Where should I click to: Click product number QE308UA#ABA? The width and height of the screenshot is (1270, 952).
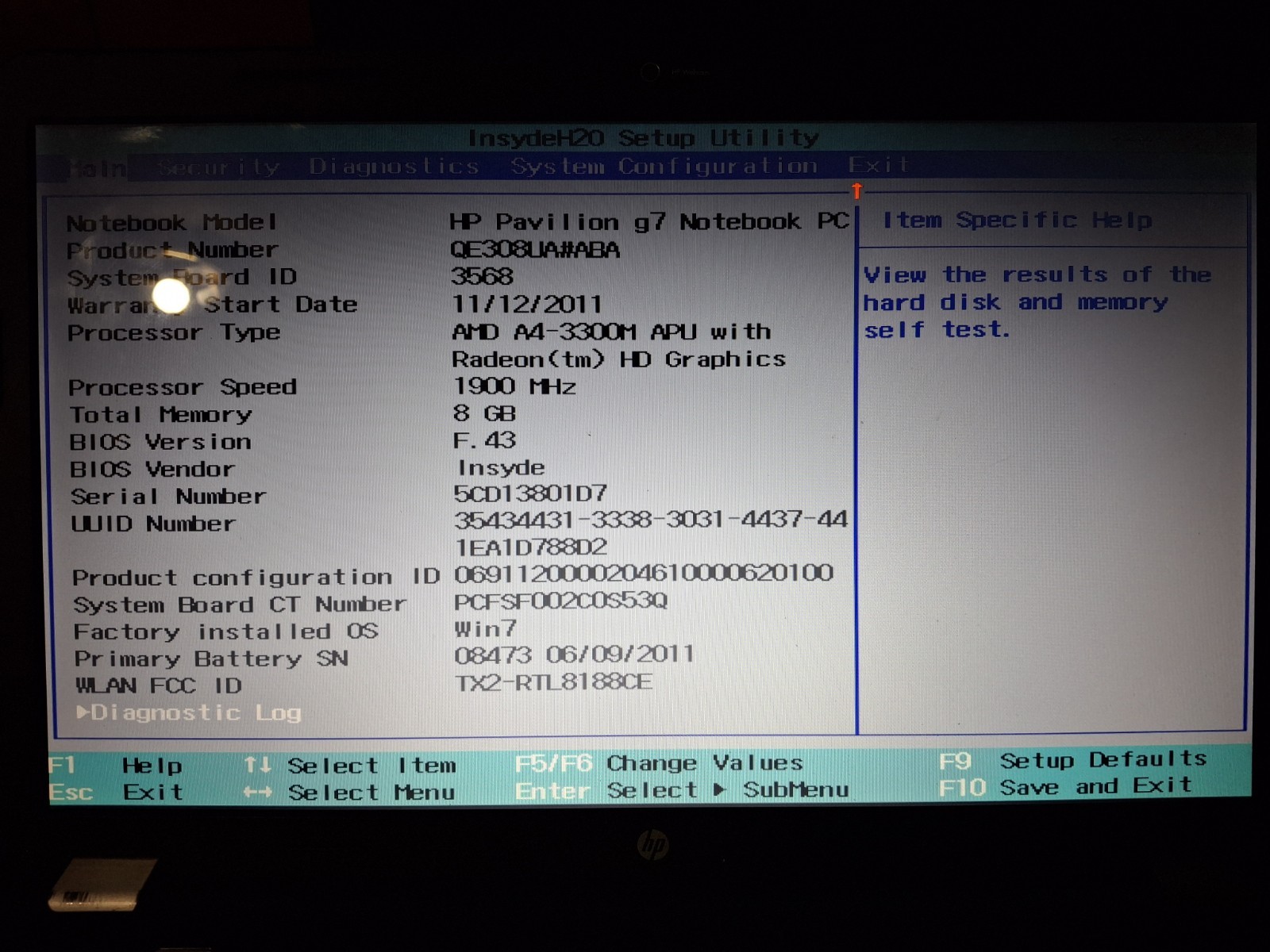(535, 250)
